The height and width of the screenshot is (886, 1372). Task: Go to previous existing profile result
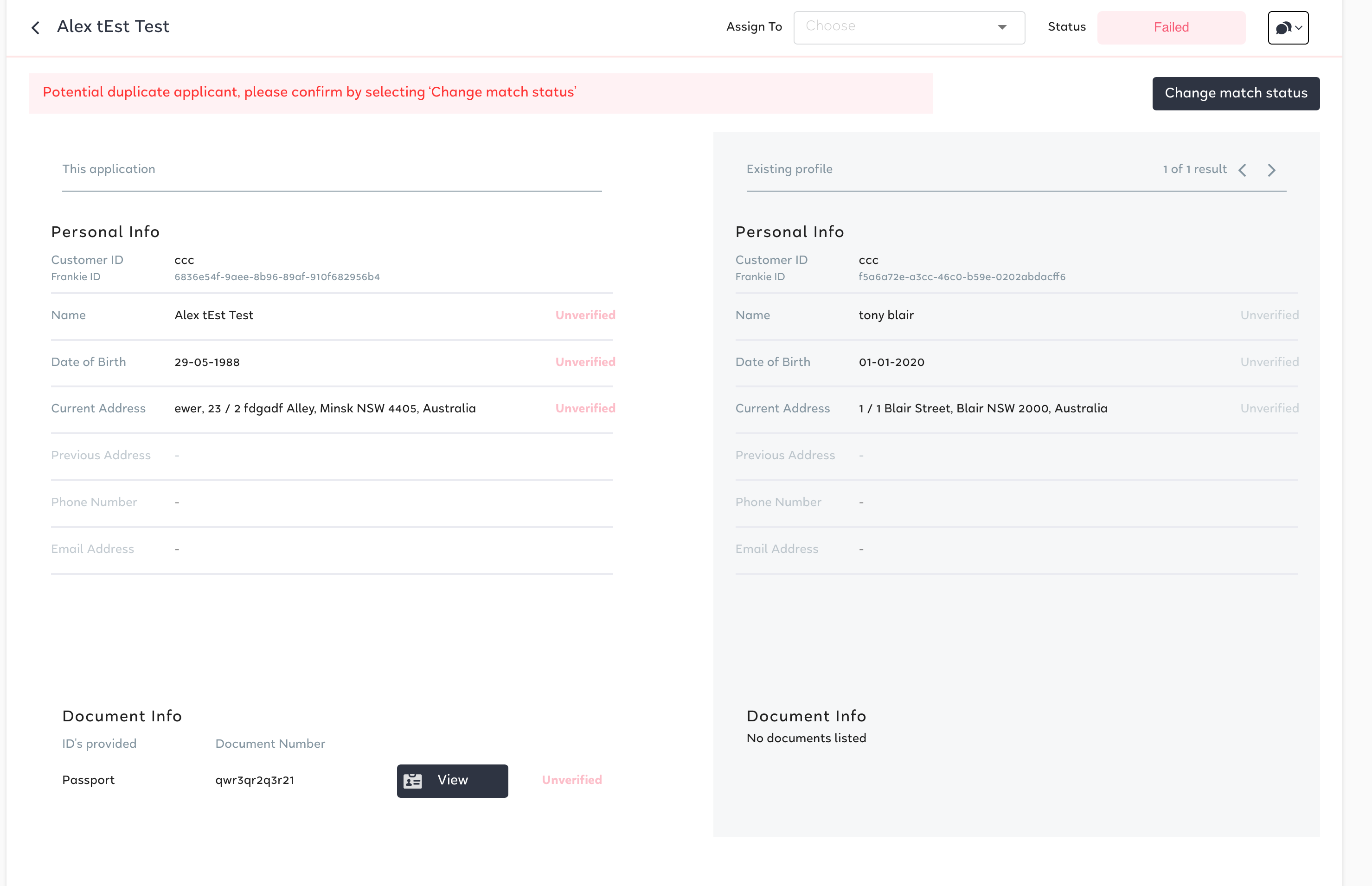click(1243, 170)
